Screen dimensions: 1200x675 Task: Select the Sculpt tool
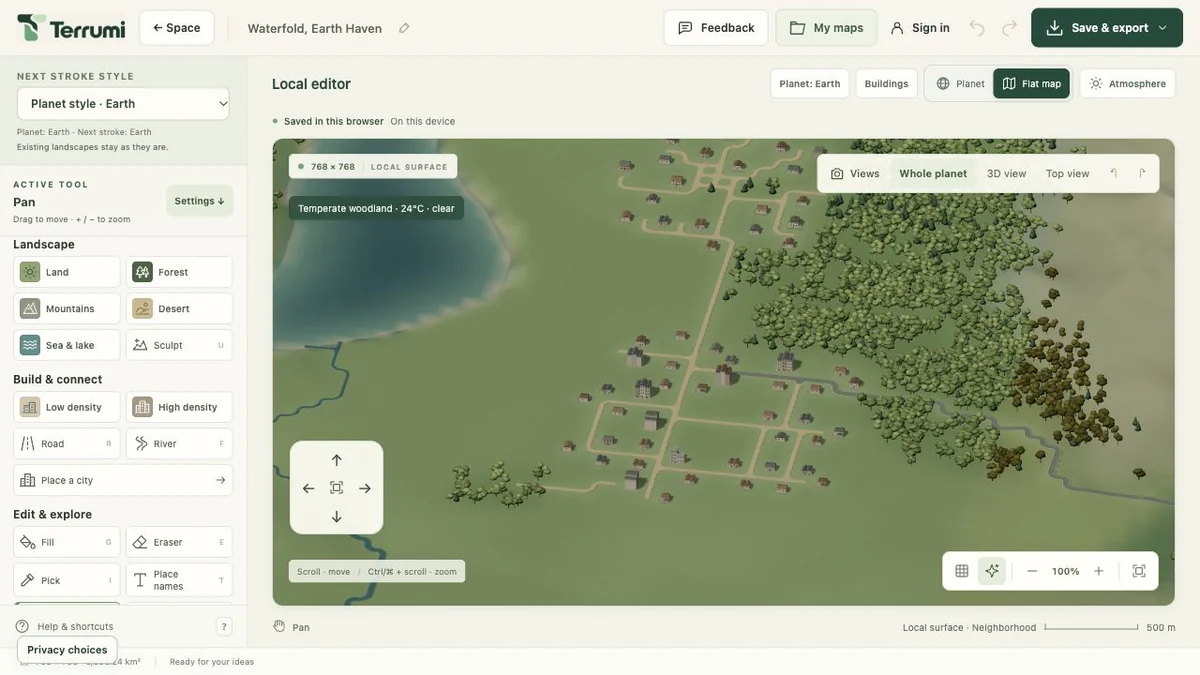click(179, 345)
